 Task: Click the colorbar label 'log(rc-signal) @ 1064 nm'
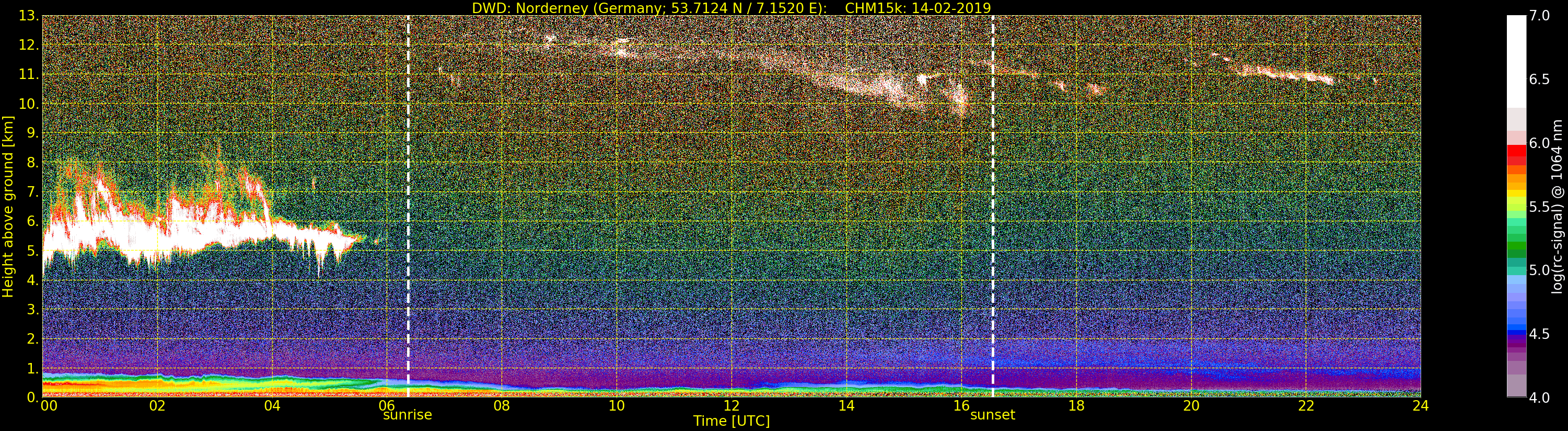[1557, 207]
